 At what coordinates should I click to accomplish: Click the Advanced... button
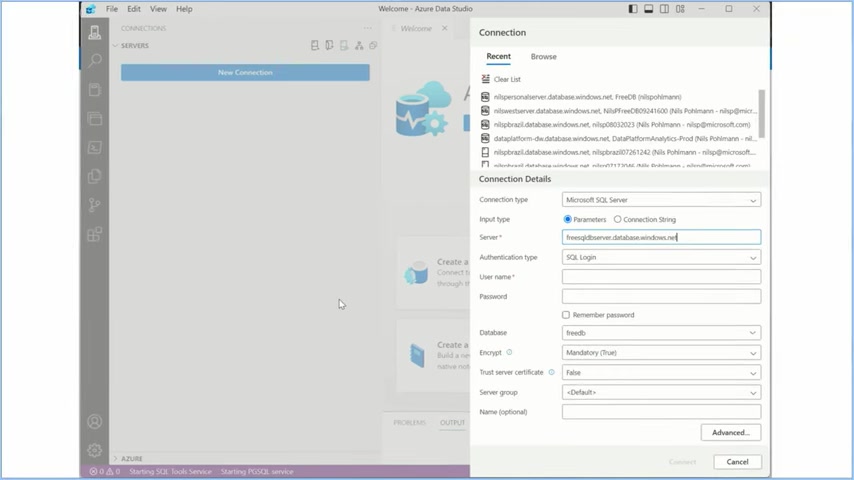[x=731, y=433]
